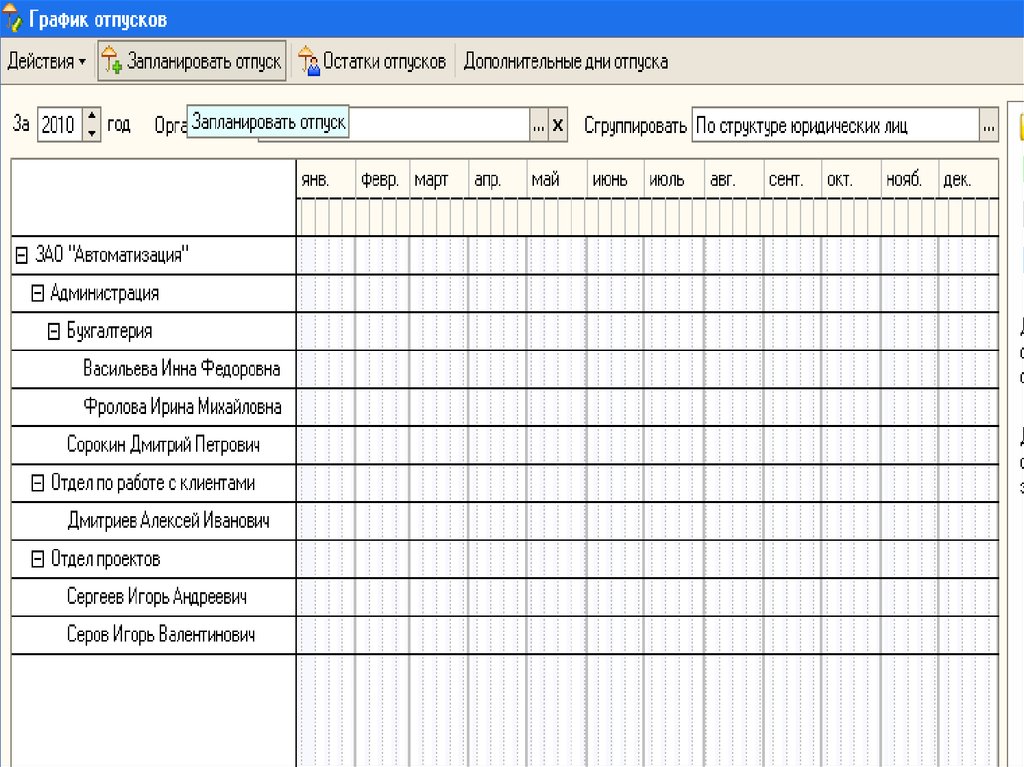Screen dimensions: 1024x767
Task: Open Остатки отпусков from the toolbar
Action: (x=372, y=62)
